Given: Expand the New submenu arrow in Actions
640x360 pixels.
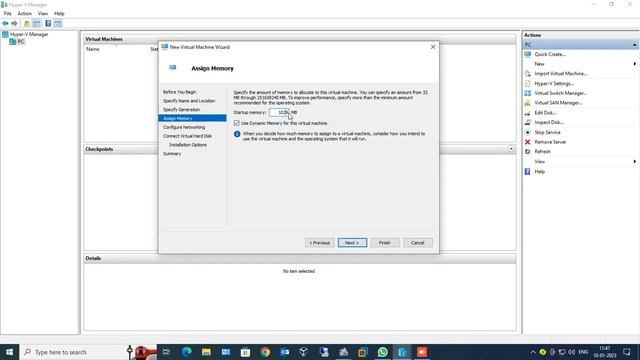Looking at the screenshot, I should coord(635,64).
